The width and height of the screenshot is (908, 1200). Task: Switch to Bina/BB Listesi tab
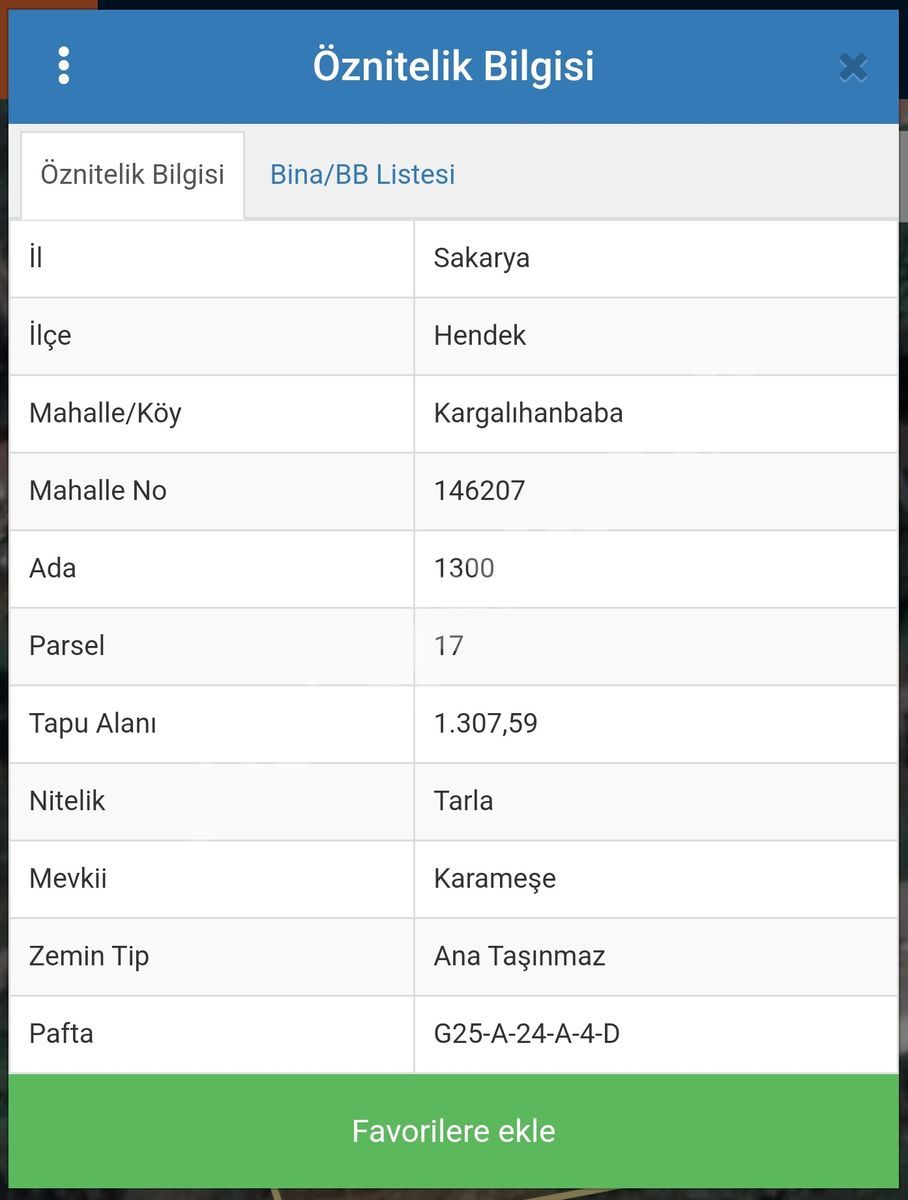tap(362, 174)
